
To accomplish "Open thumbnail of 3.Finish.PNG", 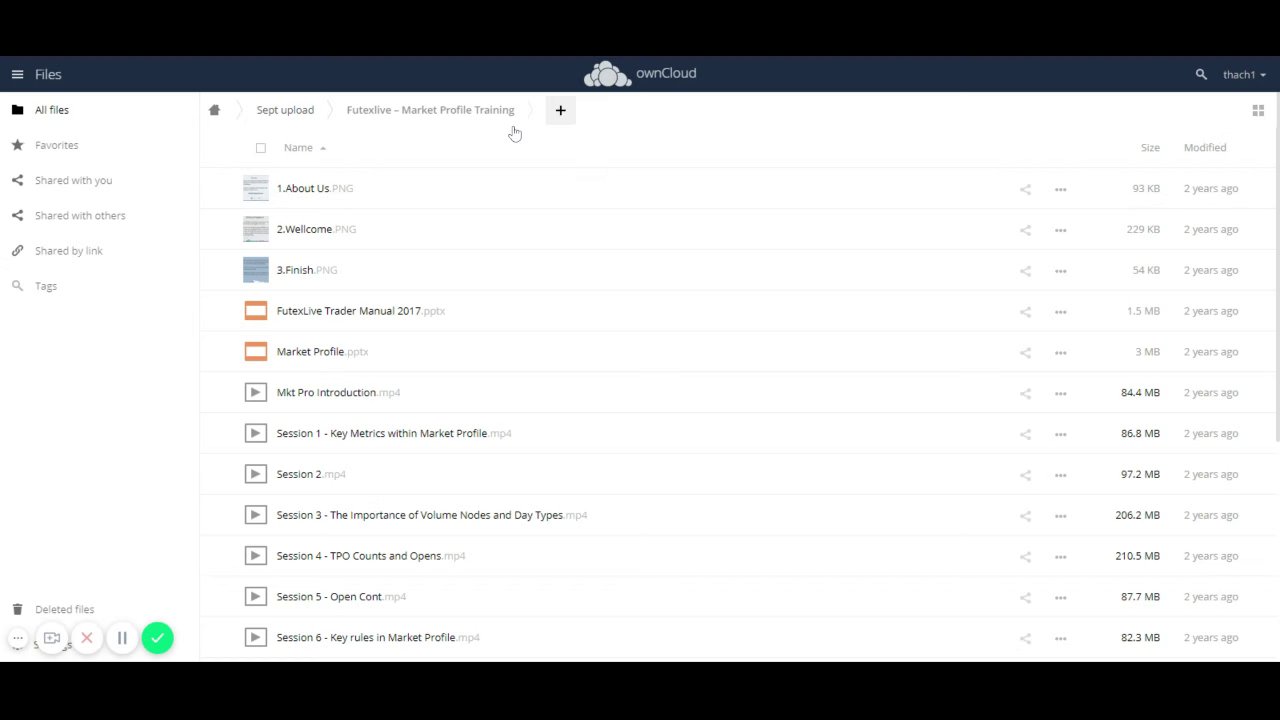I will pos(256,270).
